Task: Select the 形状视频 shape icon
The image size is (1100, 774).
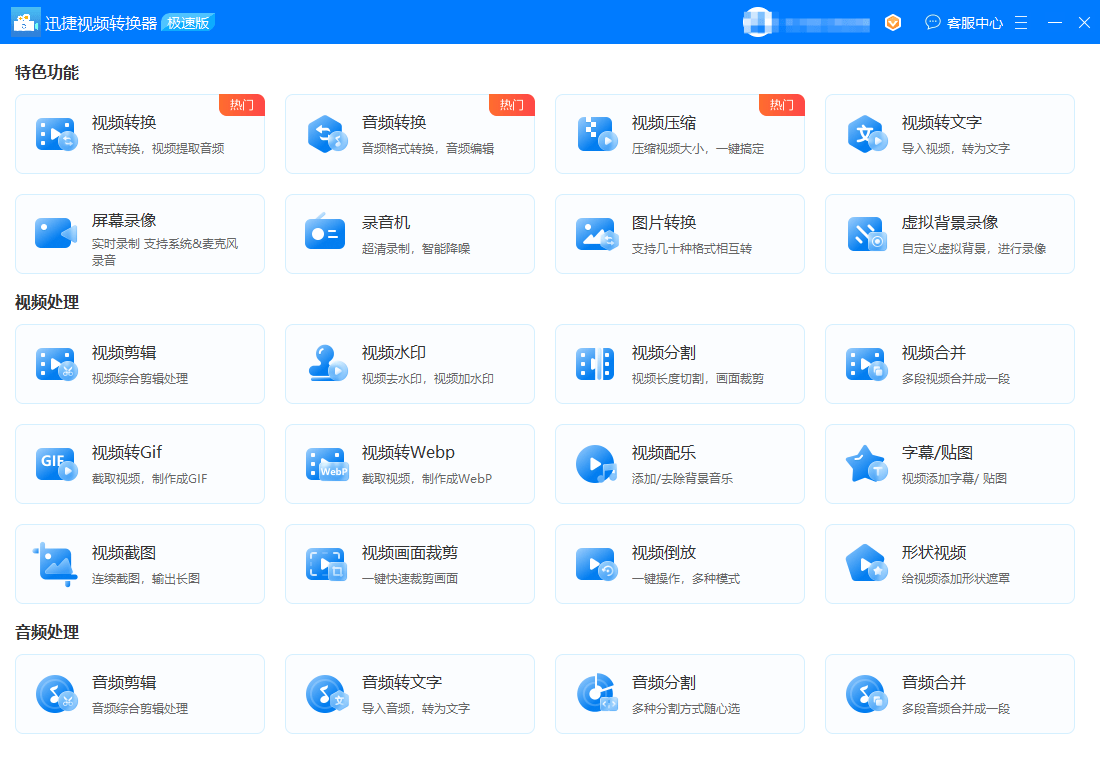Action: click(867, 563)
